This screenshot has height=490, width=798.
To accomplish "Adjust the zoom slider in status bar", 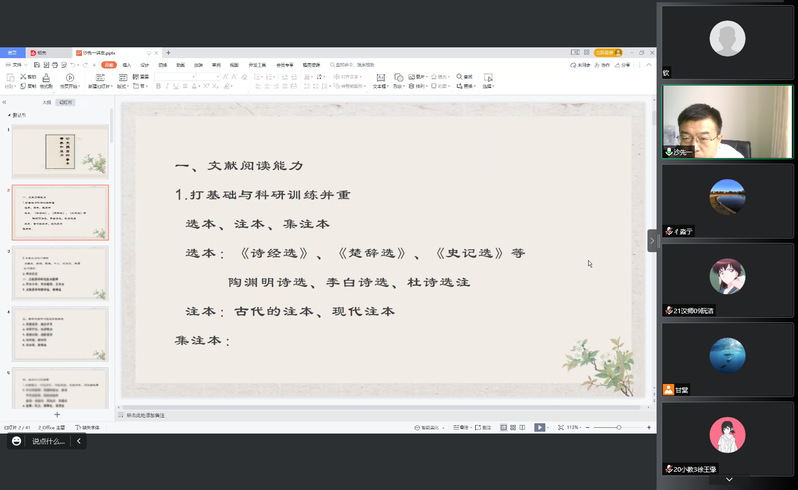I will pyautogui.click(x=618, y=427).
